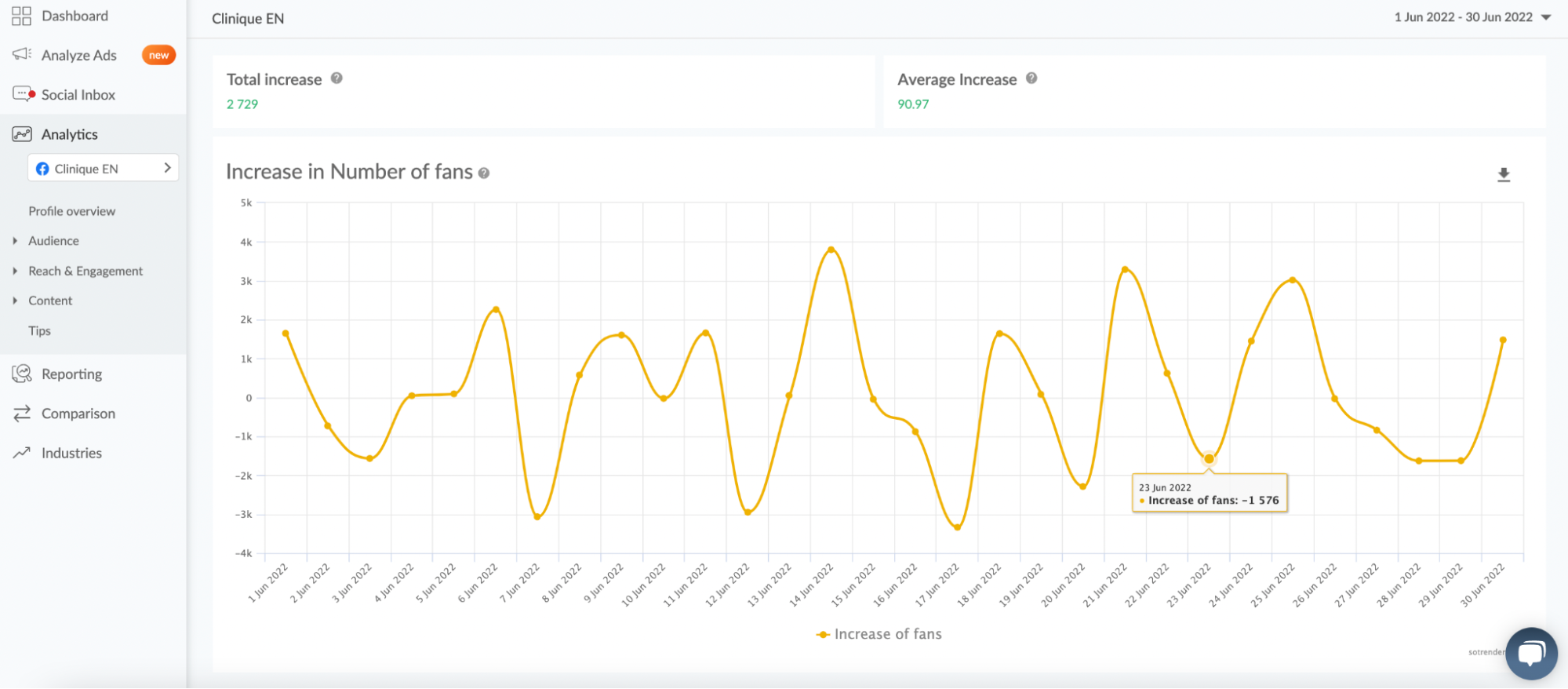Click the Comparison arrows icon
This screenshot has height=689, width=1568.
pos(21,413)
